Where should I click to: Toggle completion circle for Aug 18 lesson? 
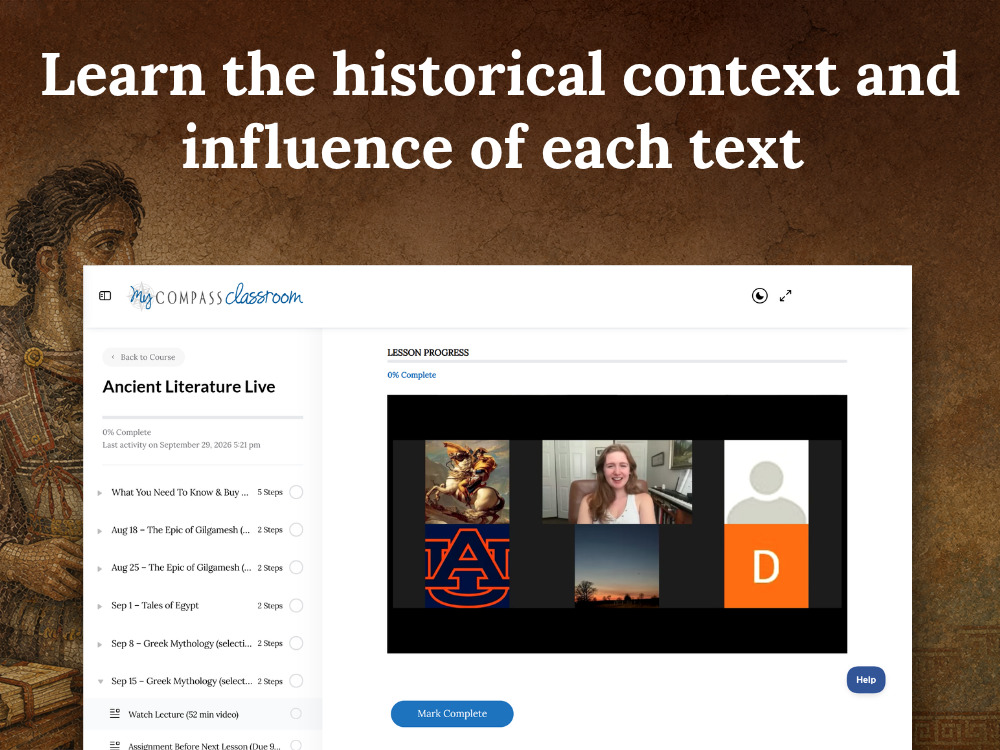pos(296,530)
